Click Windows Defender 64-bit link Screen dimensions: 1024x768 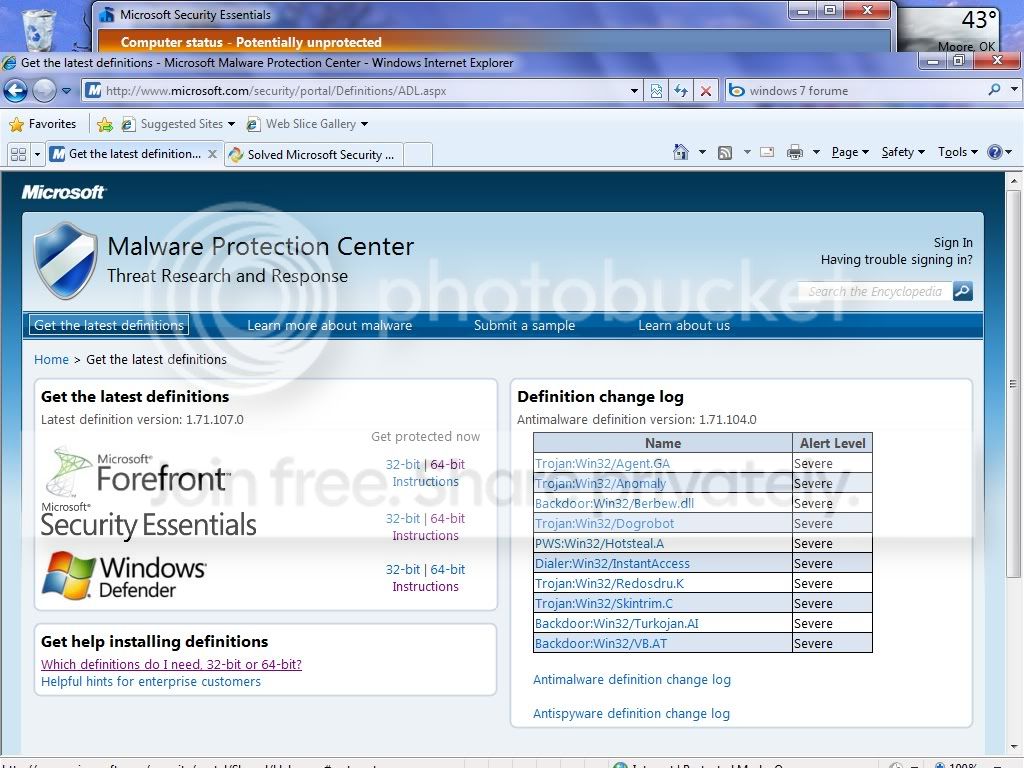click(447, 569)
